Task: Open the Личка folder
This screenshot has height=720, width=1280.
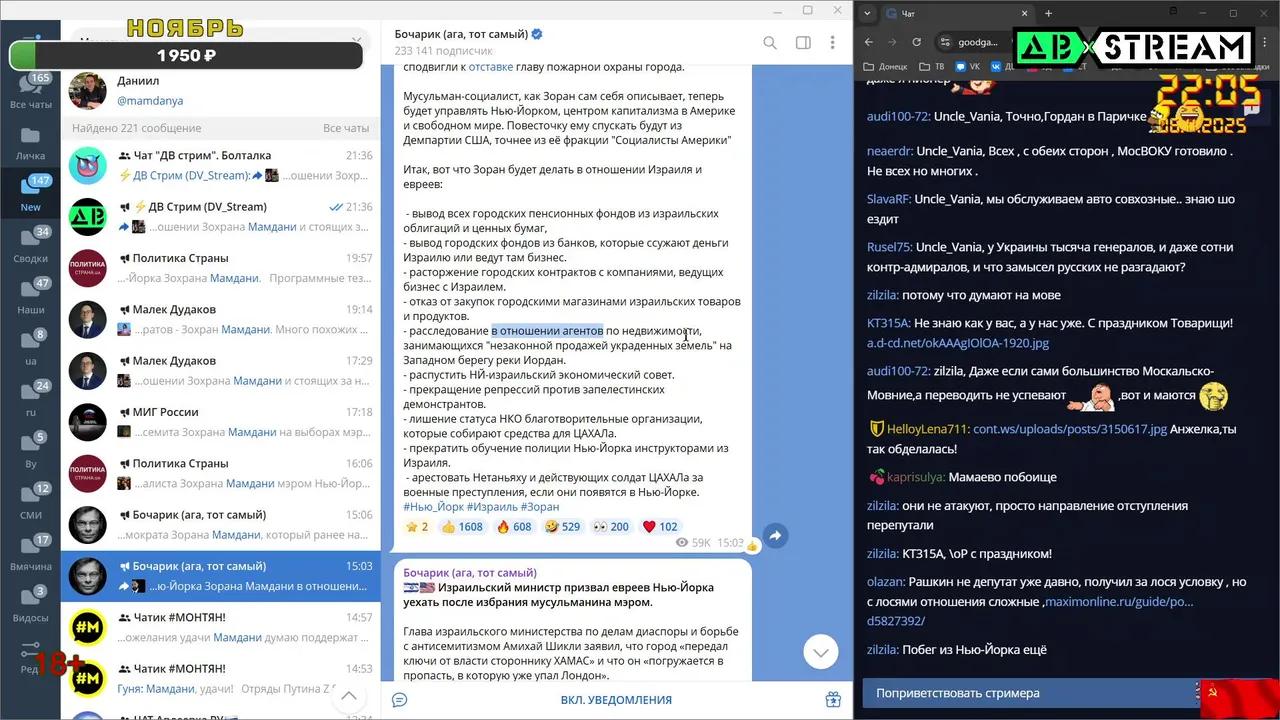Action: coord(30,144)
